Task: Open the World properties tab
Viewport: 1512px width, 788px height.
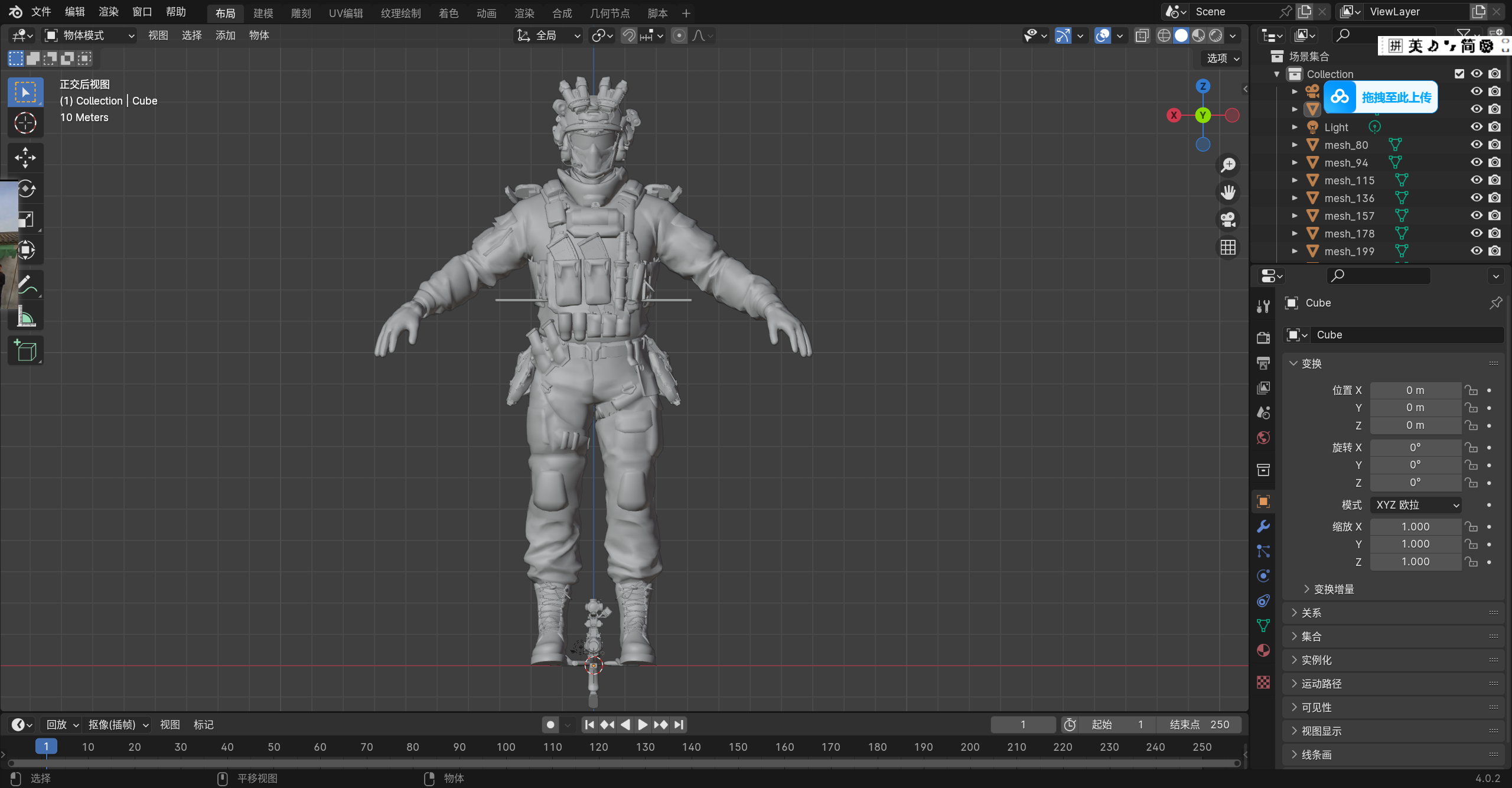Action: (1263, 437)
